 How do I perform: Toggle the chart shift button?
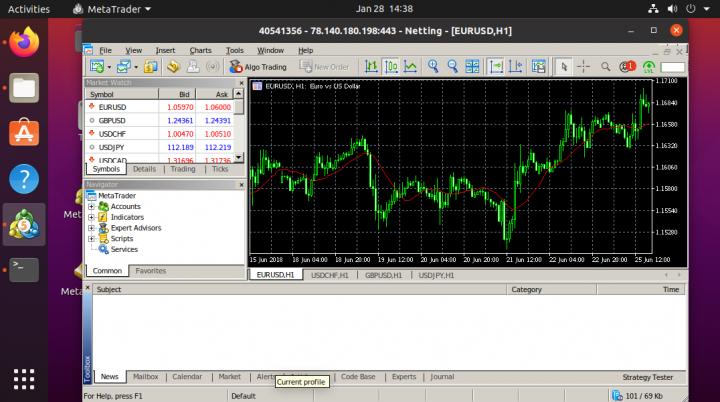[x=516, y=67]
